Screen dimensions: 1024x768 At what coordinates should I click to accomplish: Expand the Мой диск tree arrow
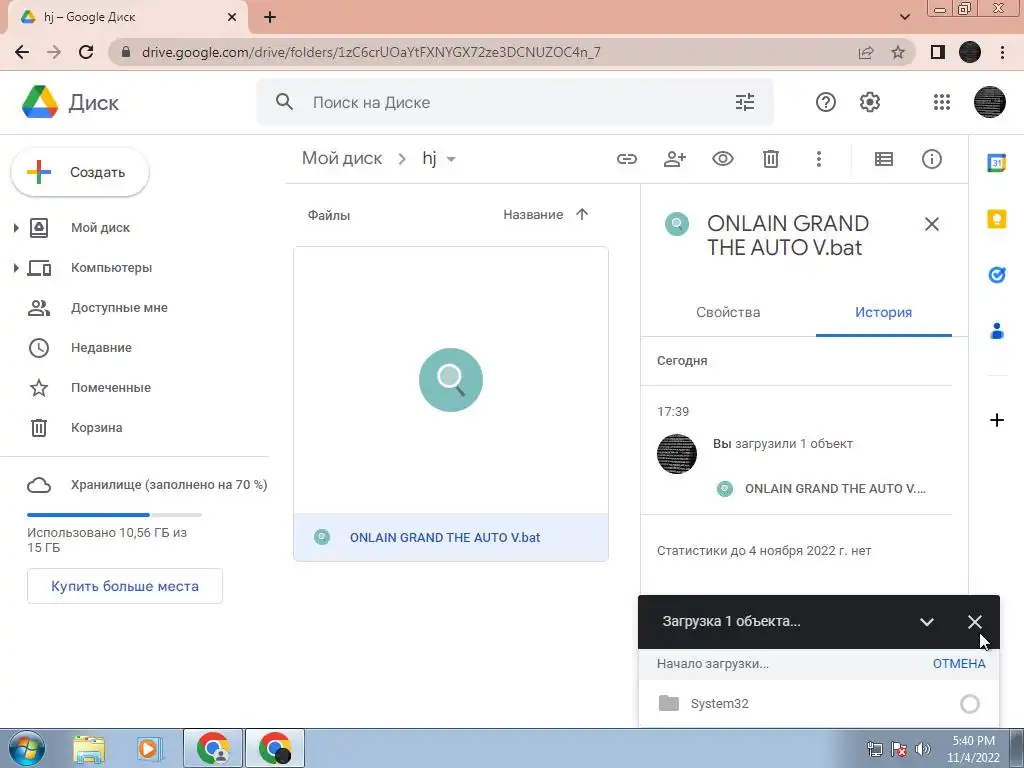coord(16,228)
